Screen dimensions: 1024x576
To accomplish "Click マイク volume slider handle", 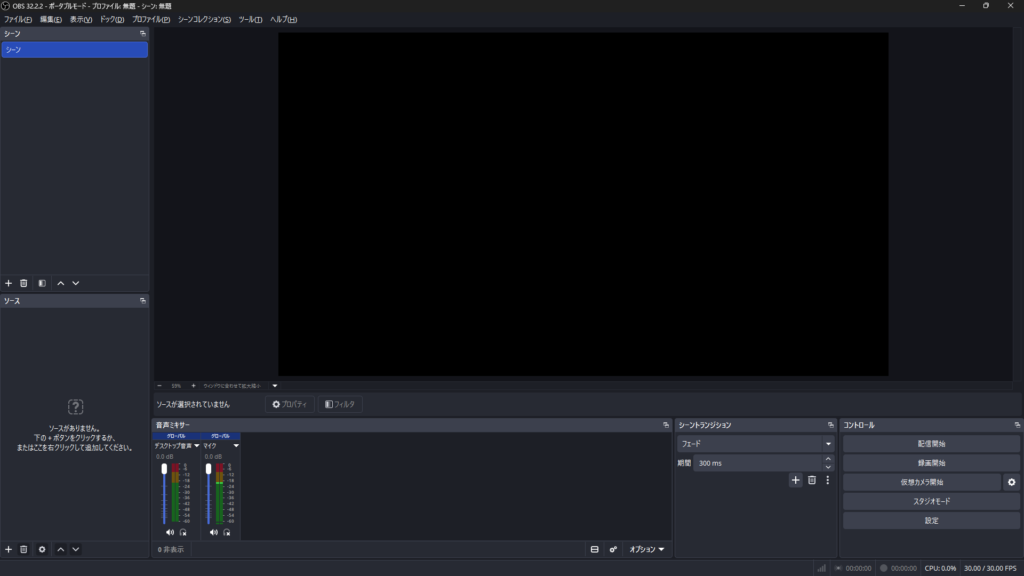I will coord(208,469).
